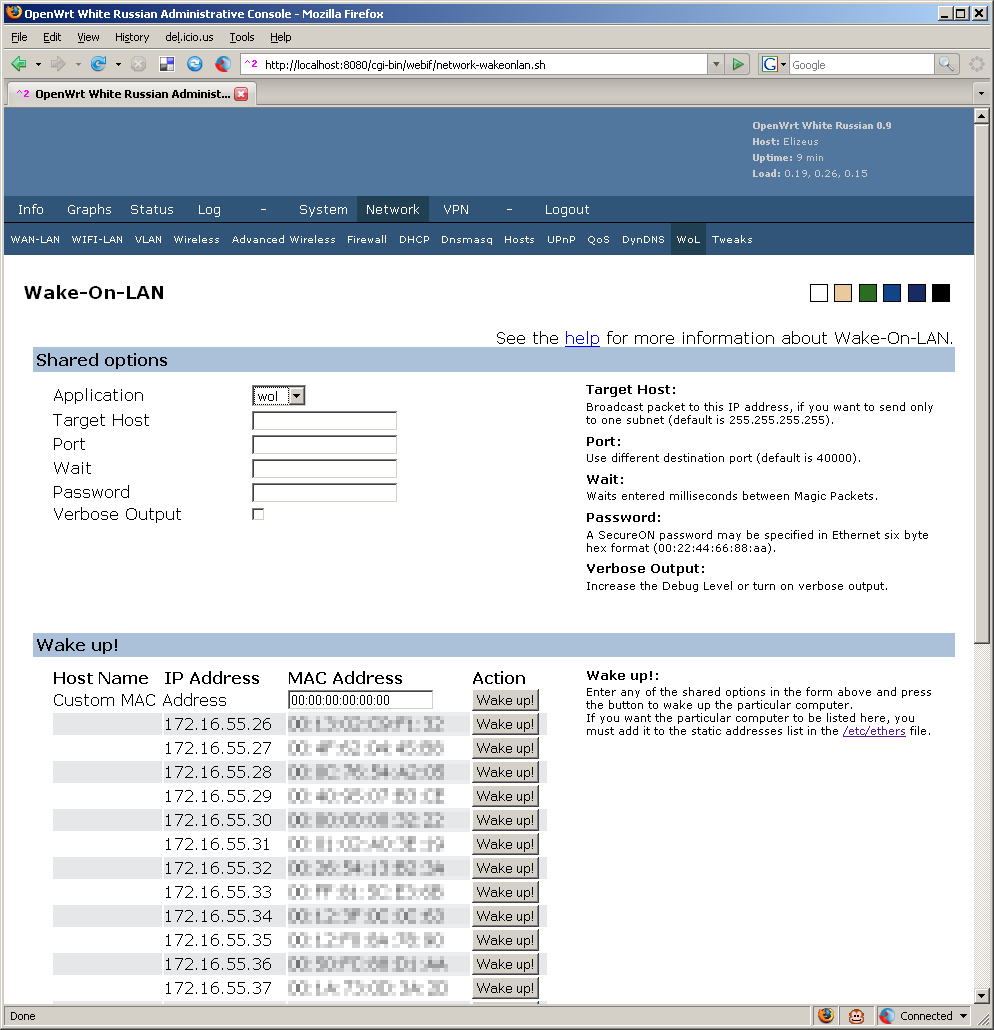
Task: Click the magnifier search icon
Action: pos(946,64)
